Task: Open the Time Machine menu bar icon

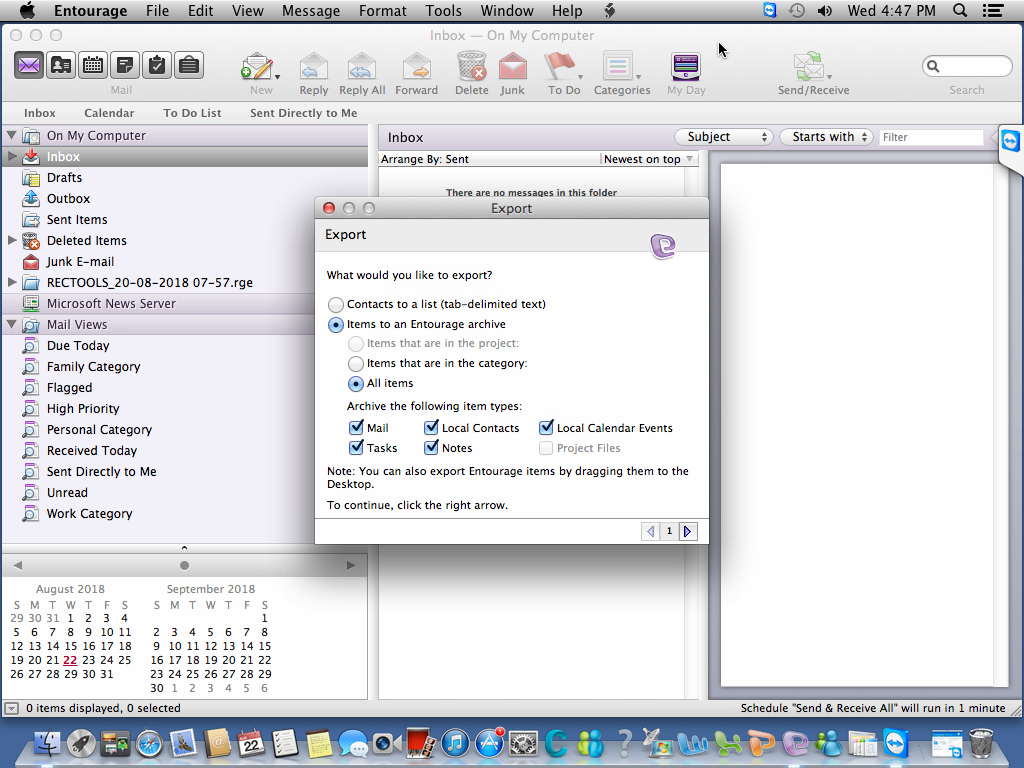Action: [x=797, y=10]
